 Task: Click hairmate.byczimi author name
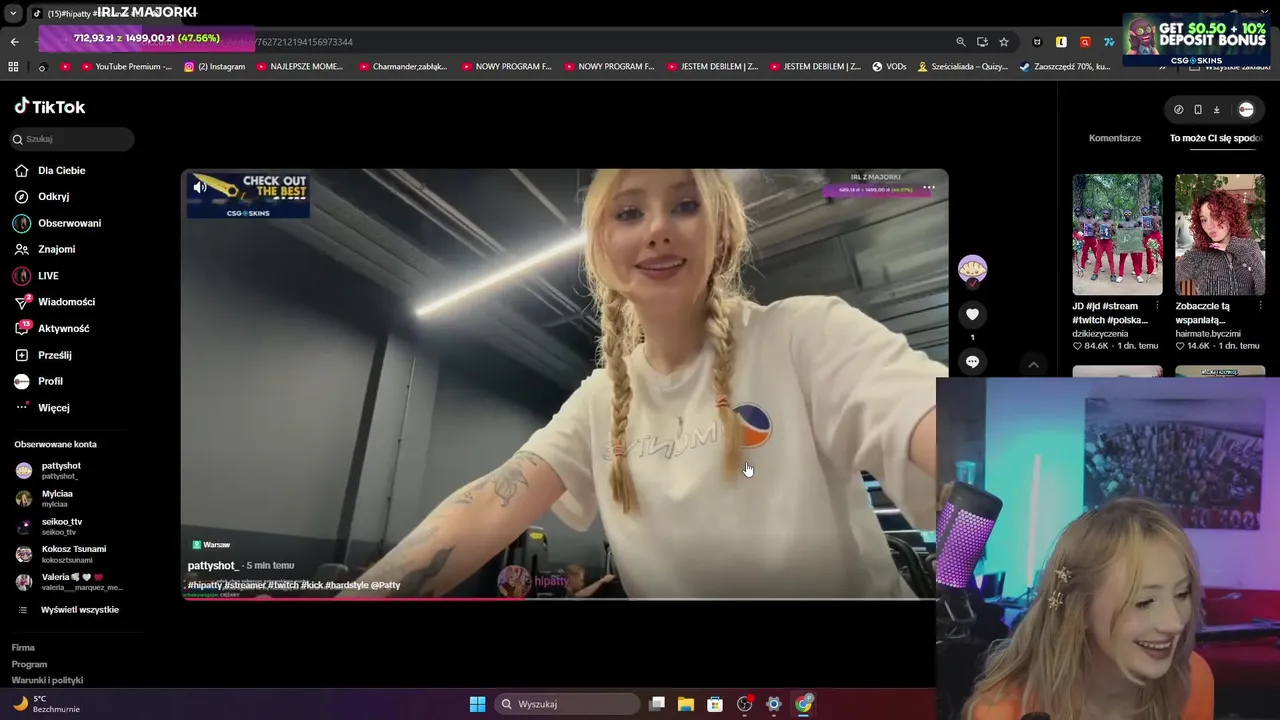tap(1207, 334)
